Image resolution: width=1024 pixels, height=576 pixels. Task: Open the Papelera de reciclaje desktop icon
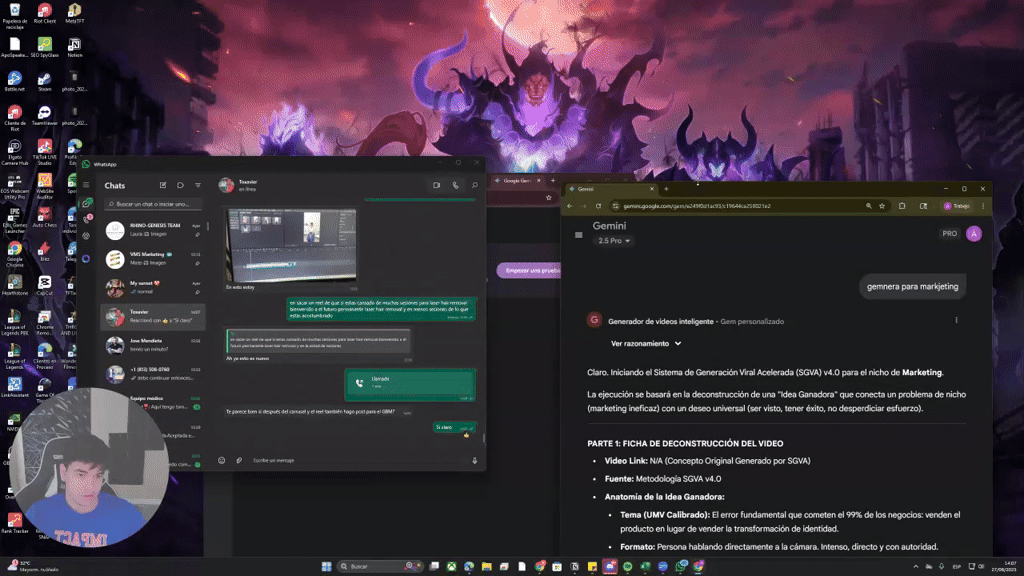point(14,16)
